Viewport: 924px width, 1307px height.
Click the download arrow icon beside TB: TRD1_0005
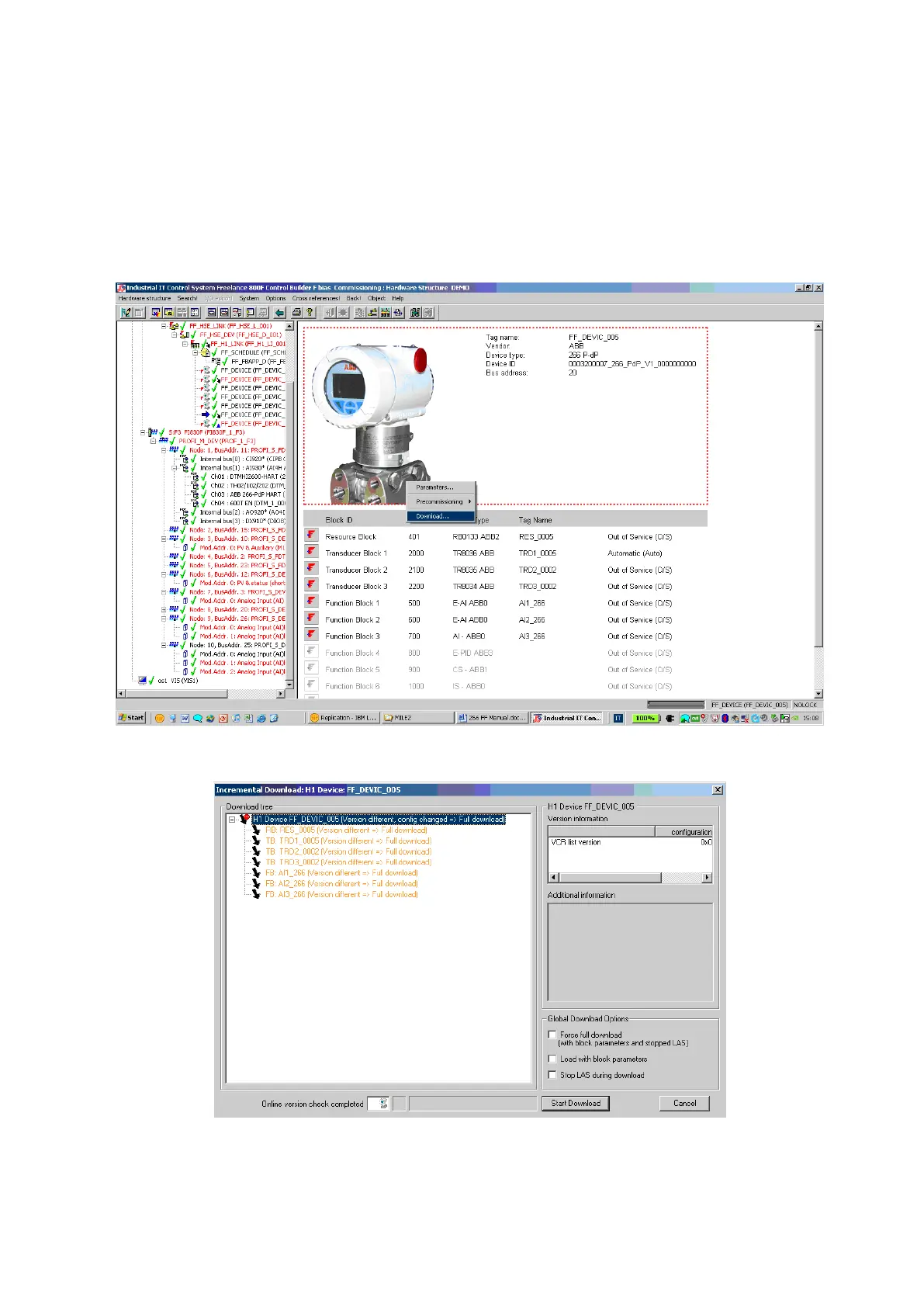pyautogui.click(x=257, y=841)
